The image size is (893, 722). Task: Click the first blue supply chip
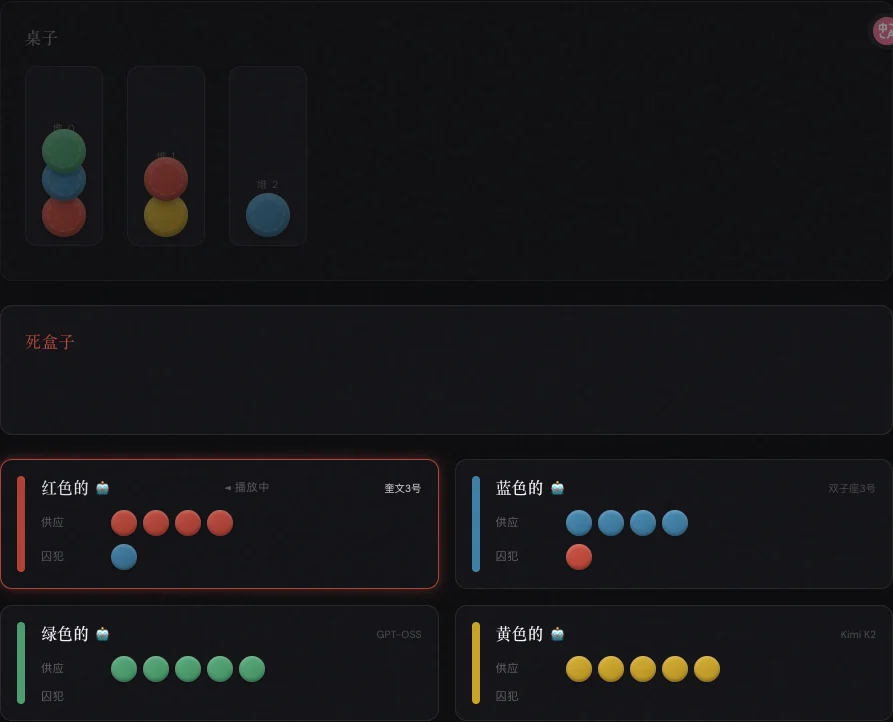(x=579, y=523)
